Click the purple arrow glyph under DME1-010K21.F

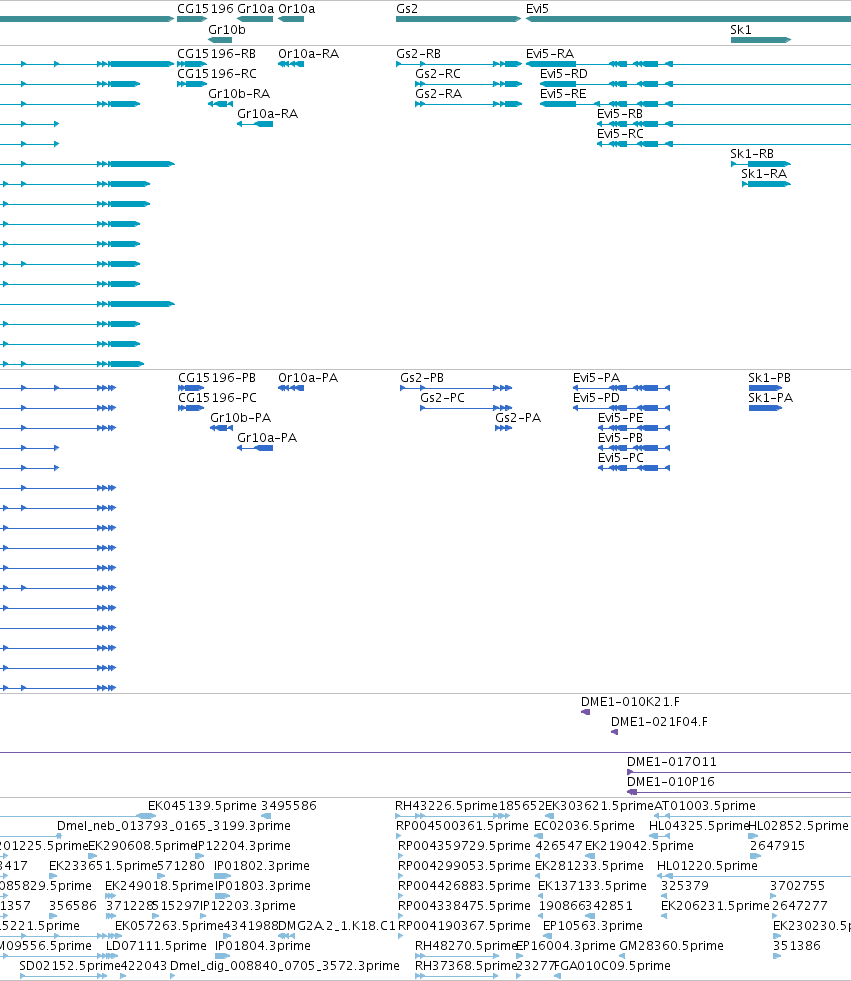pos(586,712)
